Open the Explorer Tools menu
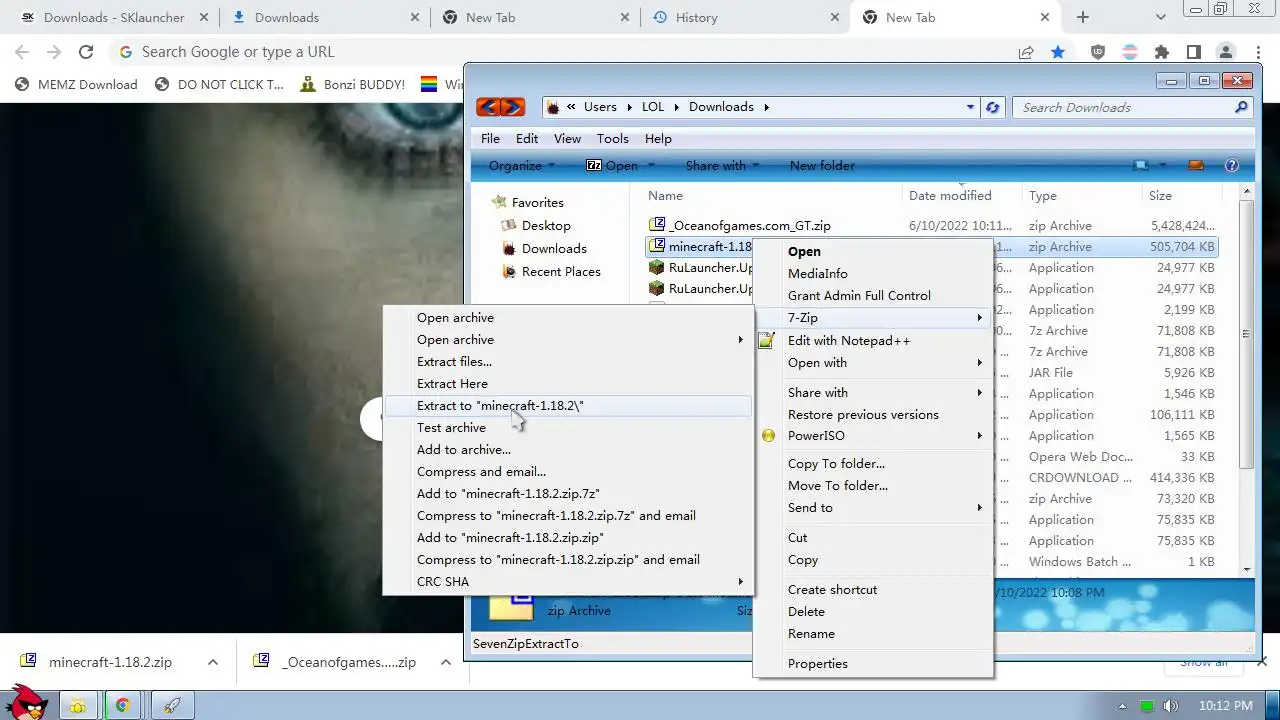This screenshot has height=720, width=1280. [613, 138]
